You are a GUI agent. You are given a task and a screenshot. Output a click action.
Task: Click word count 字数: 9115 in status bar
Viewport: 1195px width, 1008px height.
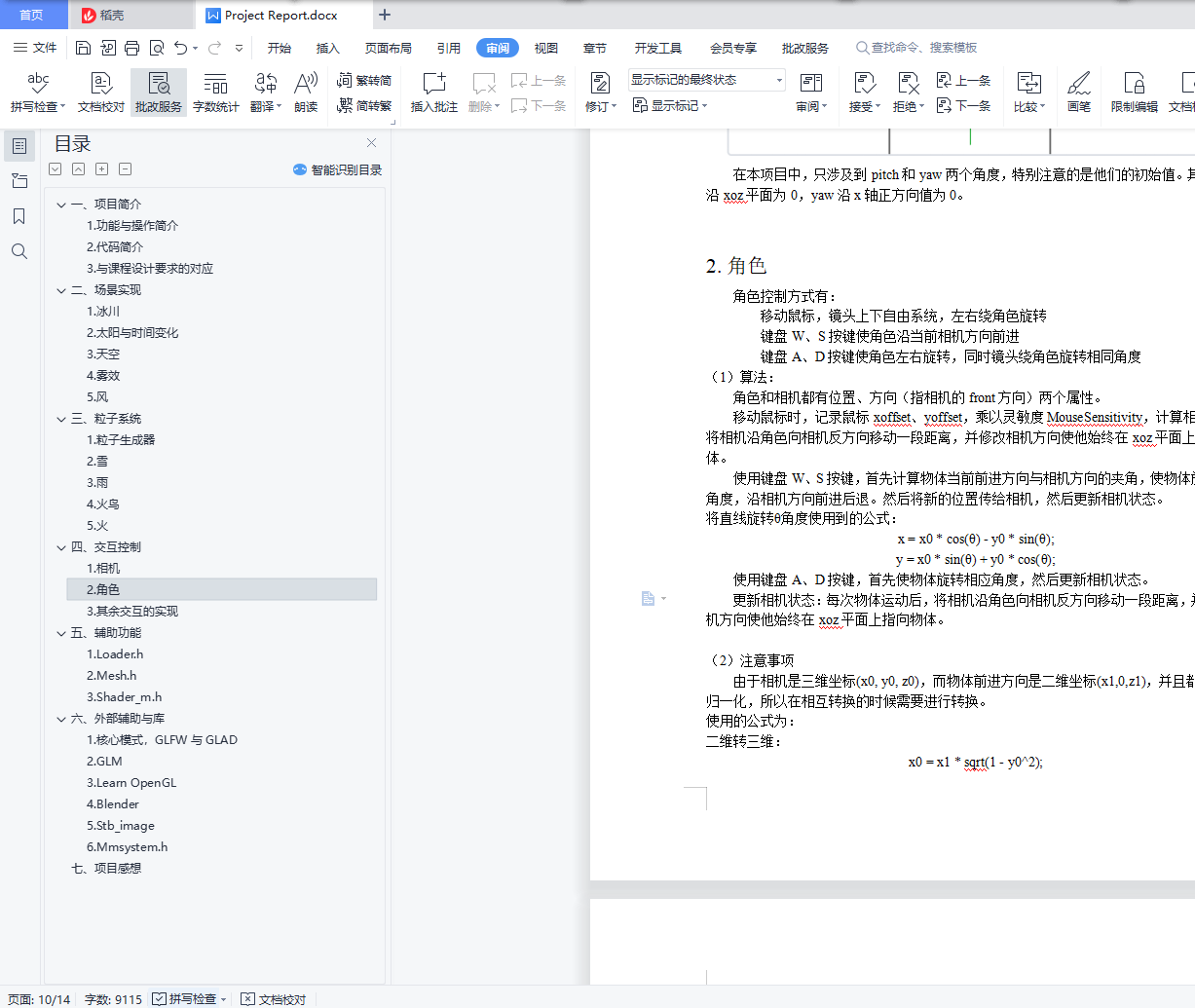pos(113,998)
